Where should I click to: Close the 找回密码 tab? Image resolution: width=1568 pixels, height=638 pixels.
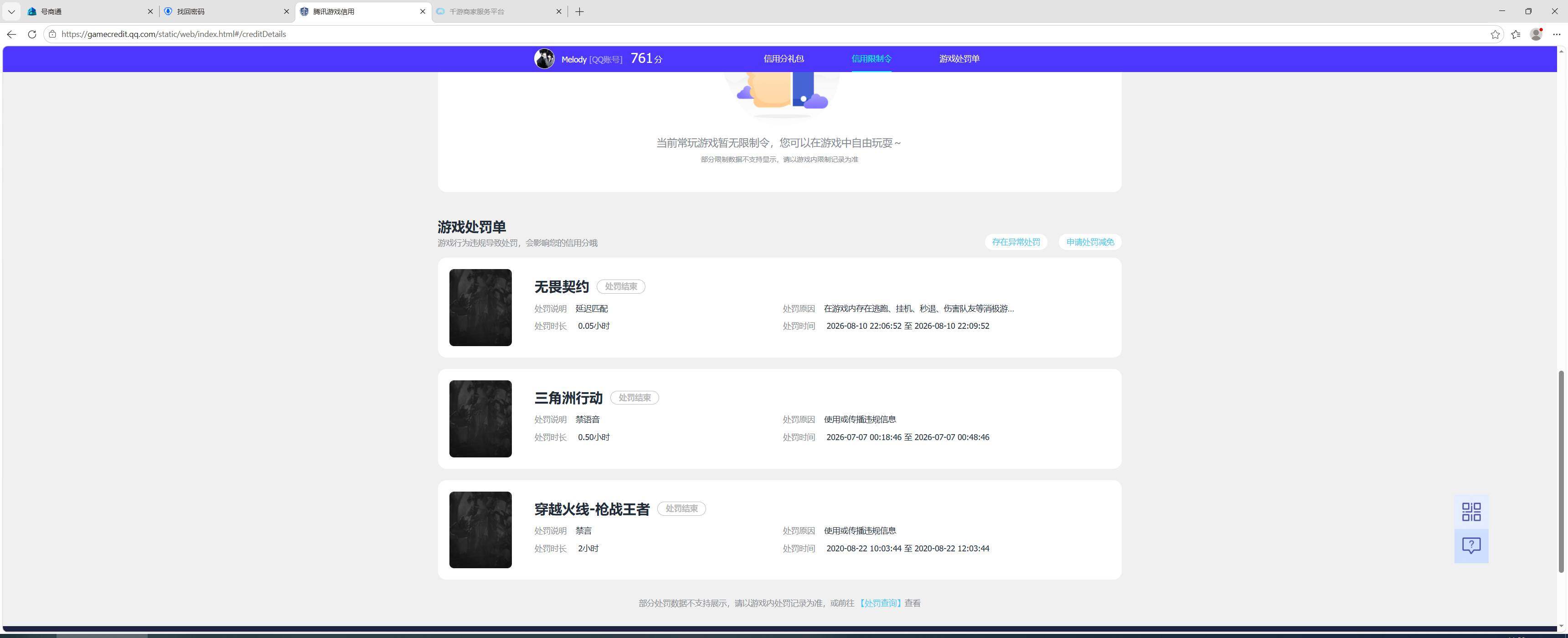pos(287,11)
